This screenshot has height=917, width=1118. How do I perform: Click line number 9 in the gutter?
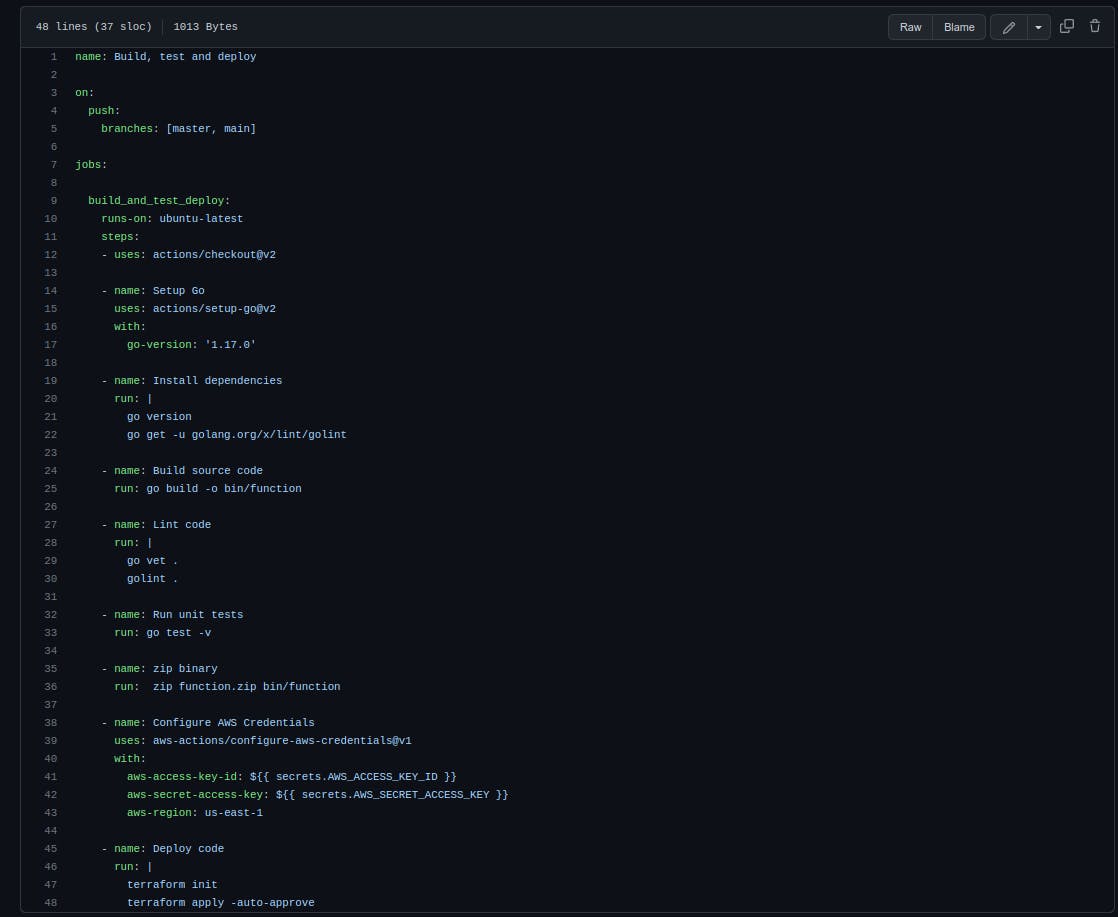point(53,201)
